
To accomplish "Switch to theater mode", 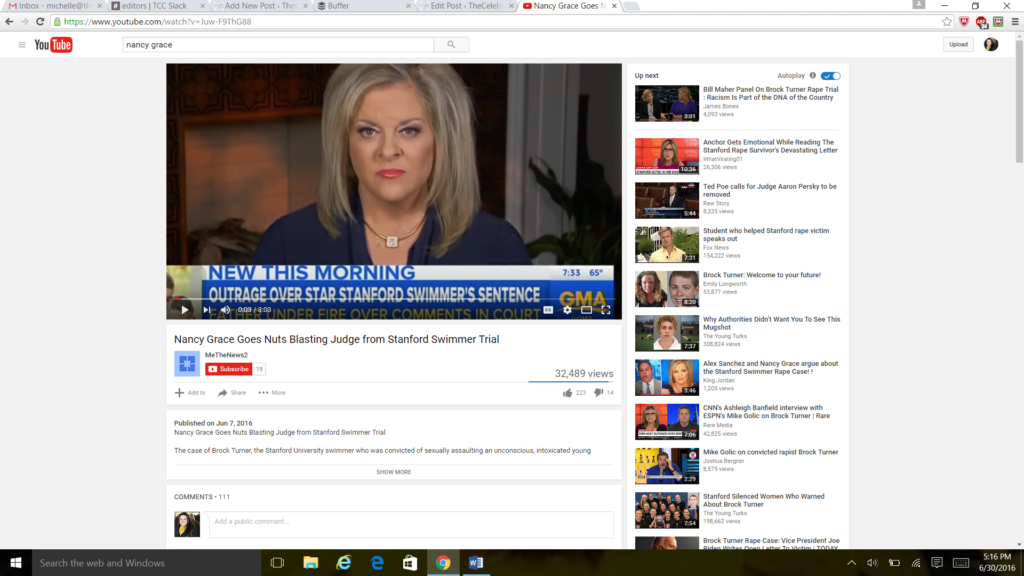I will point(586,310).
